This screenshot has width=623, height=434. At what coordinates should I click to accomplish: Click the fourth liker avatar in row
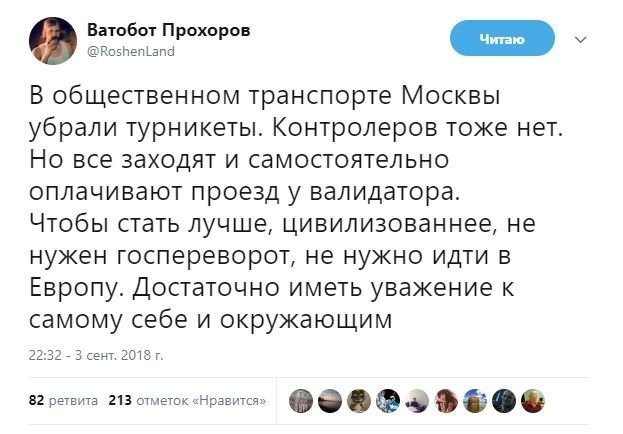click(x=389, y=401)
